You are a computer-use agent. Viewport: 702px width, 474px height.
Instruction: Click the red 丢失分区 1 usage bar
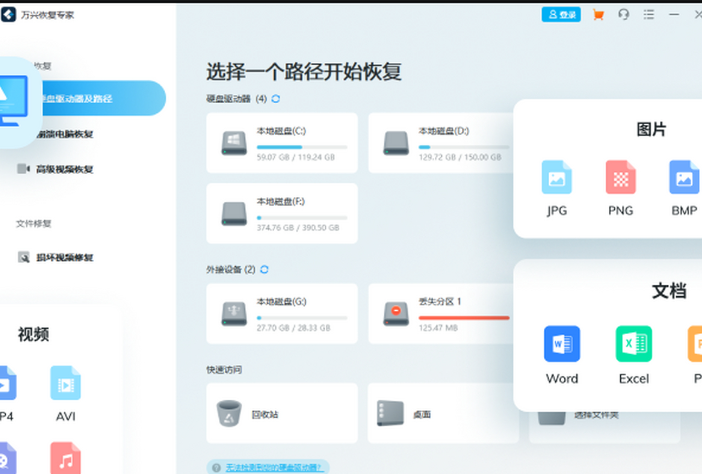pos(464,318)
